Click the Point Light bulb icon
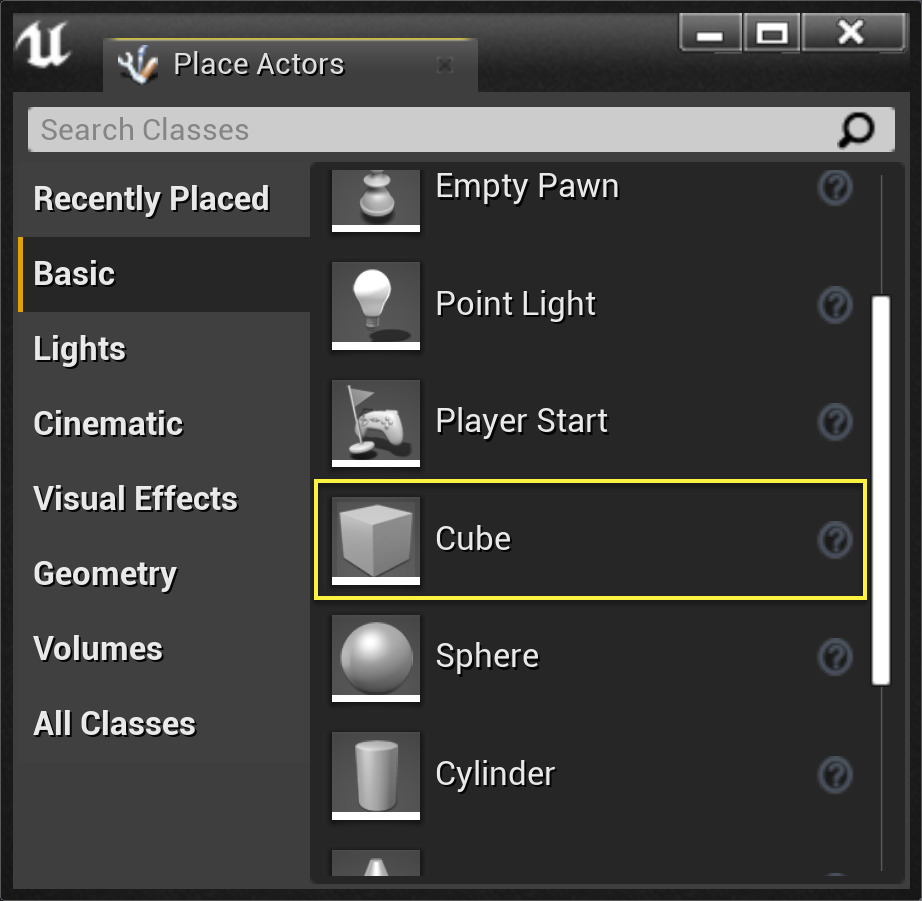Viewport: 922px width, 901px height. click(x=375, y=305)
